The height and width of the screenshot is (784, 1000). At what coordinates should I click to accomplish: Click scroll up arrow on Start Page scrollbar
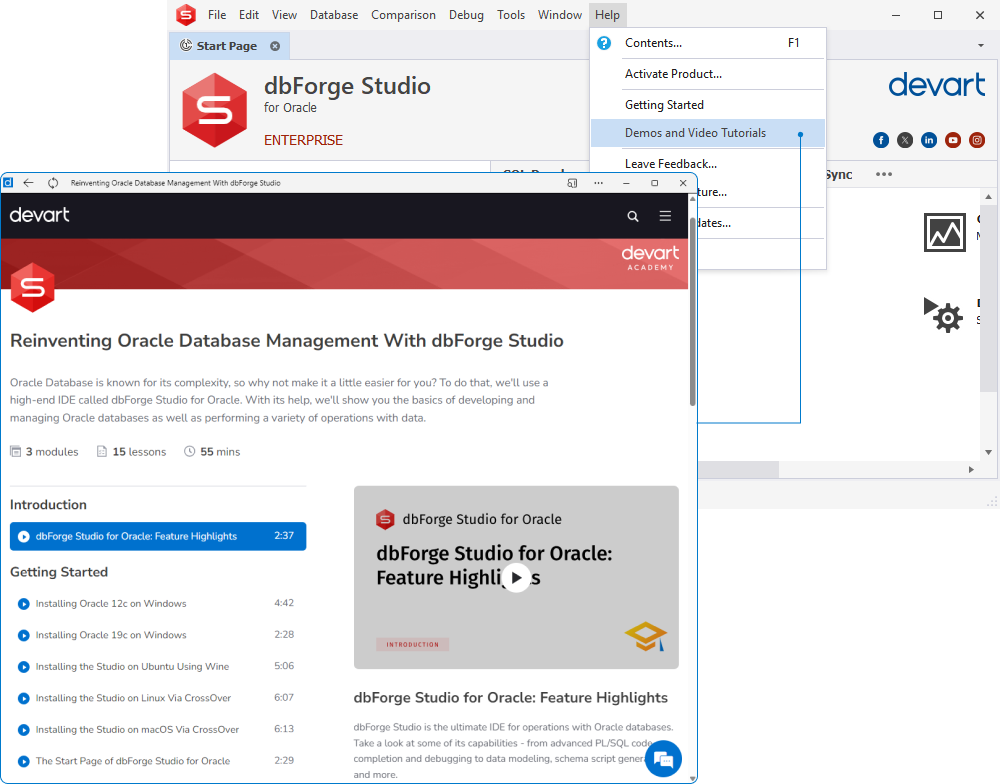click(x=989, y=196)
